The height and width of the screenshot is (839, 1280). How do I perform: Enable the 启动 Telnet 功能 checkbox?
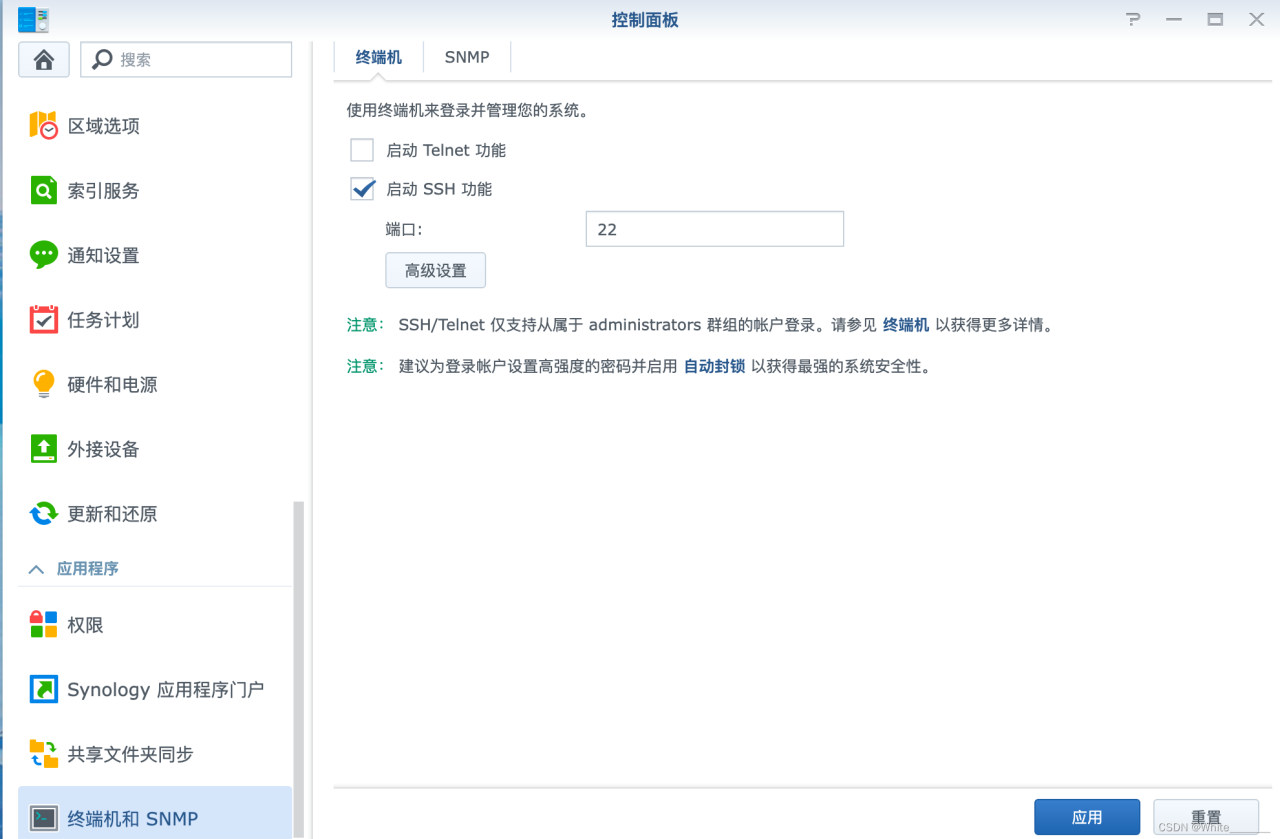(362, 151)
